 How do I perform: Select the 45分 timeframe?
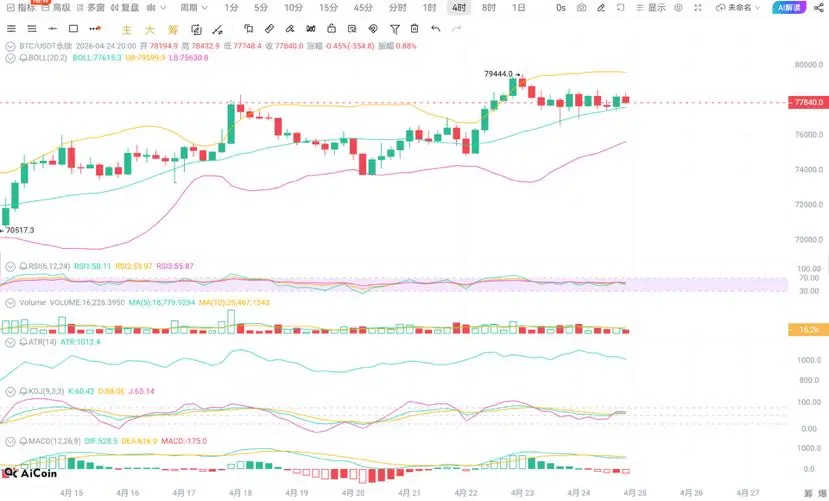pos(363,8)
